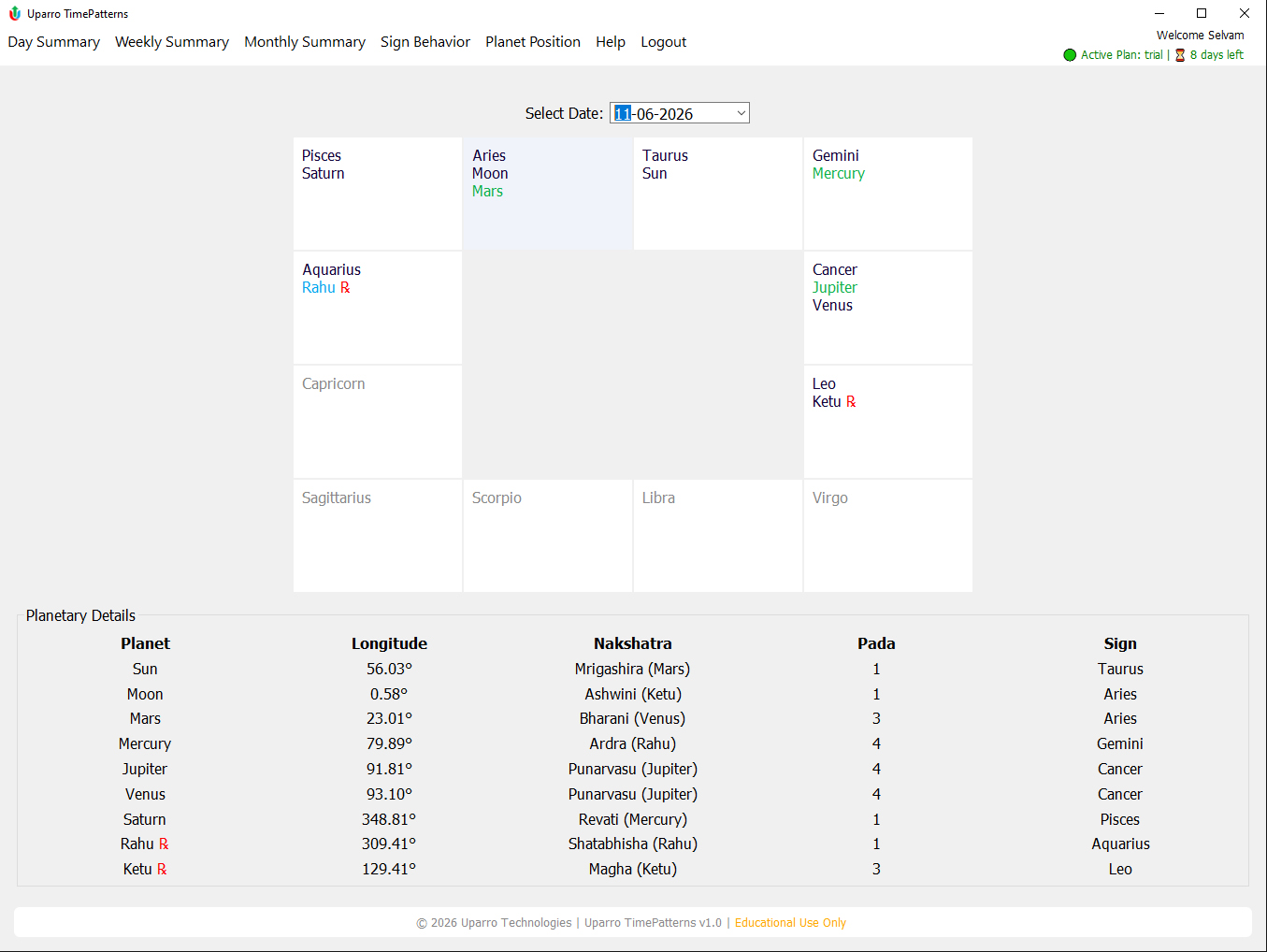Expand the Select Date dropdown arrow

[x=741, y=113]
